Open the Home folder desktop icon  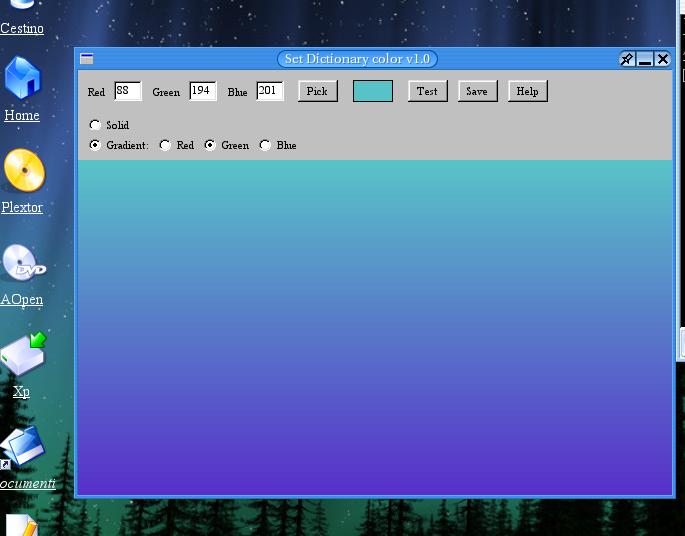(22, 77)
